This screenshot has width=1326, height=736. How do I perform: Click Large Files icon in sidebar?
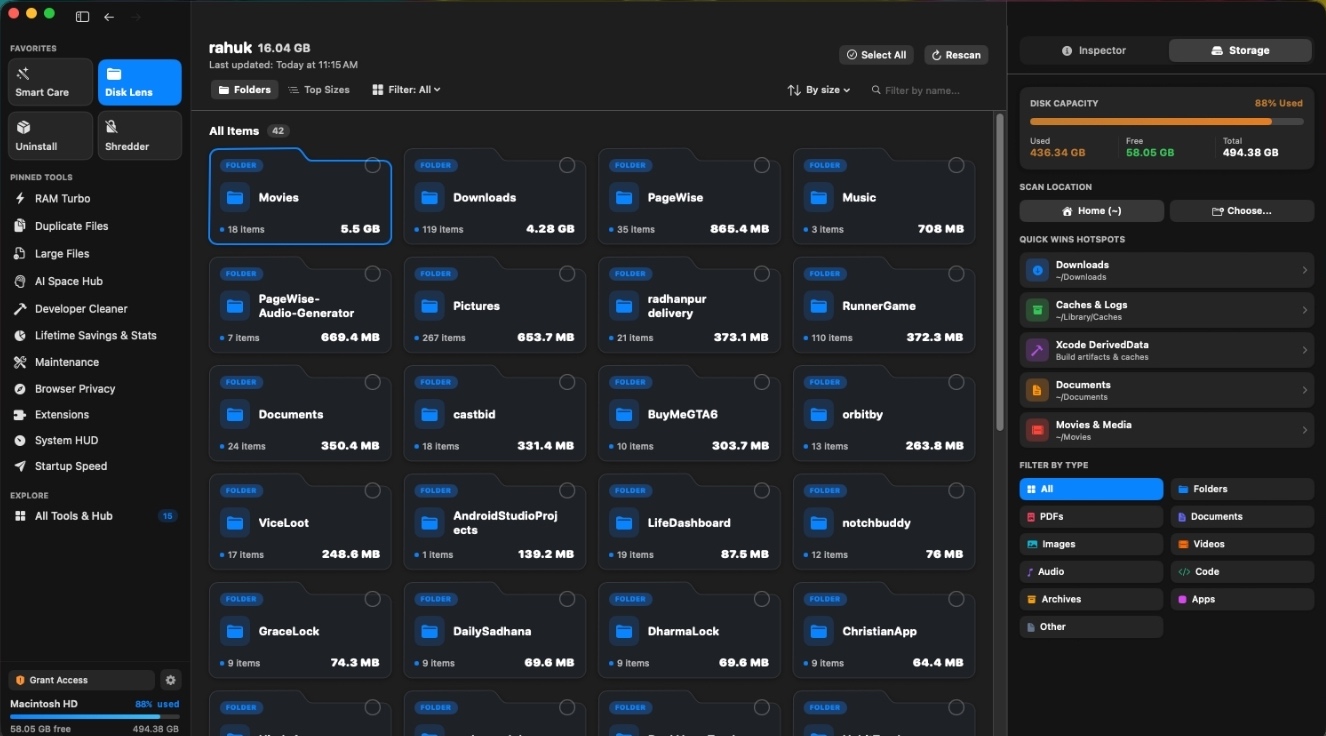(x=20, y=254)
